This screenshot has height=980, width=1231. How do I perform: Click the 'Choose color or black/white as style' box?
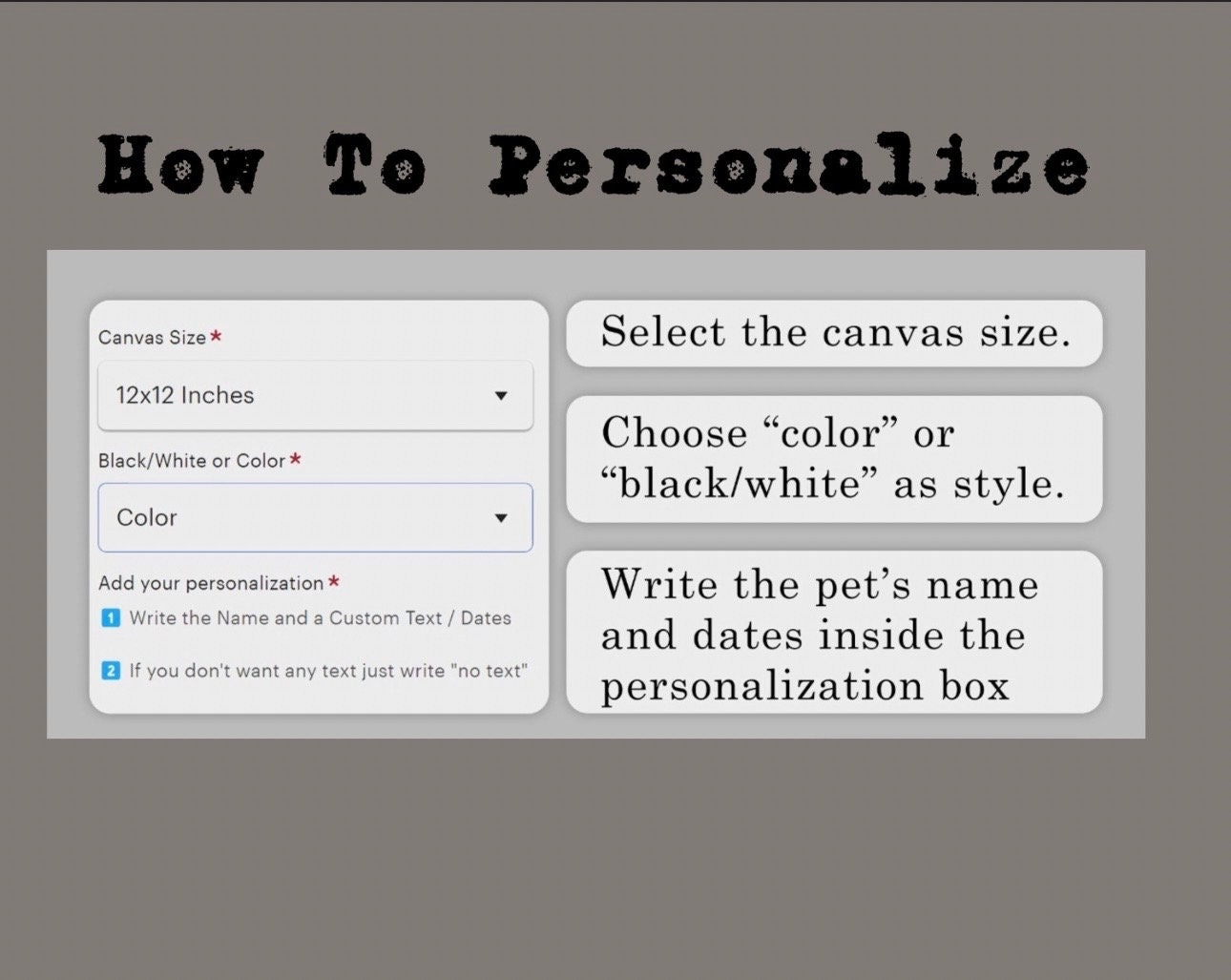(x=834, y=459)
